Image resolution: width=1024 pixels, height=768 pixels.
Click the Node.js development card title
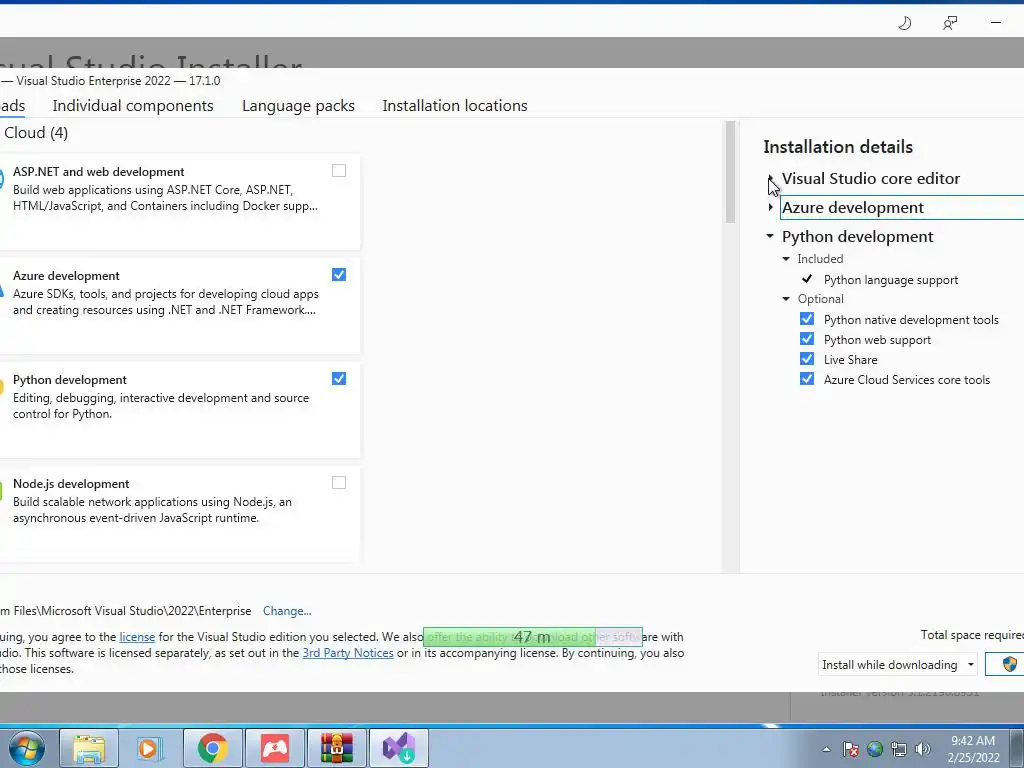[71, 484]
